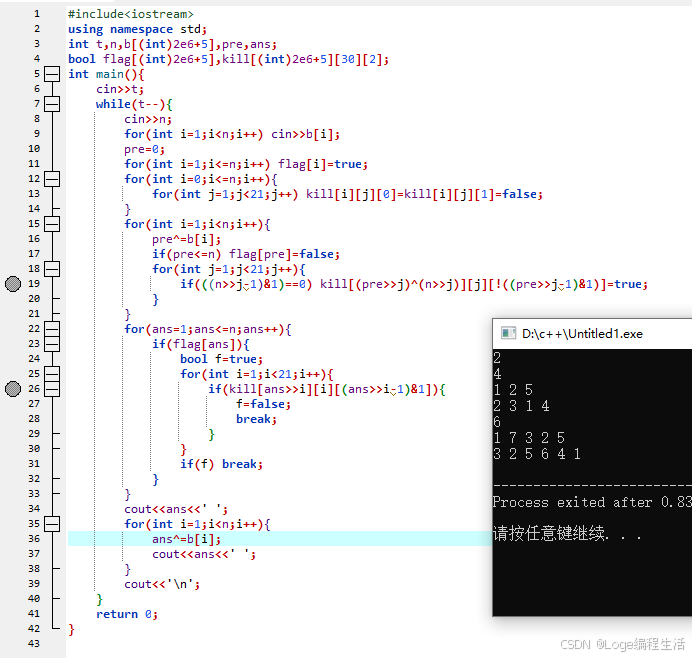Click the cout<<'\n'; statement

tap(162, 584)
